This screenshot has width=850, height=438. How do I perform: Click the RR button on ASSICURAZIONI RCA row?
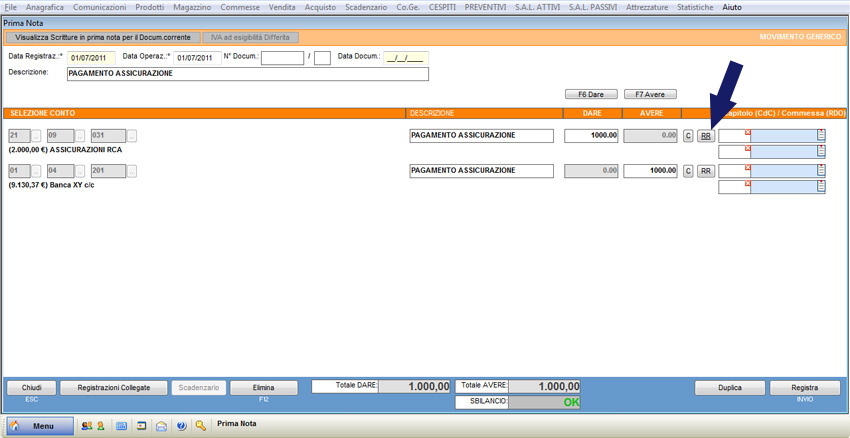point(706,136)
